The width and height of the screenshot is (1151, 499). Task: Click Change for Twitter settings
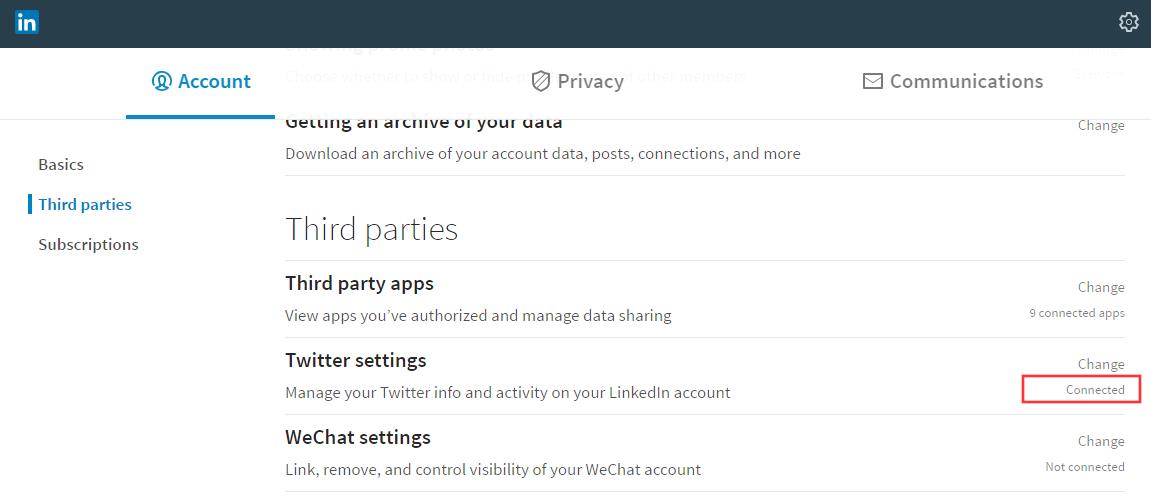[x=1101, y=365]
